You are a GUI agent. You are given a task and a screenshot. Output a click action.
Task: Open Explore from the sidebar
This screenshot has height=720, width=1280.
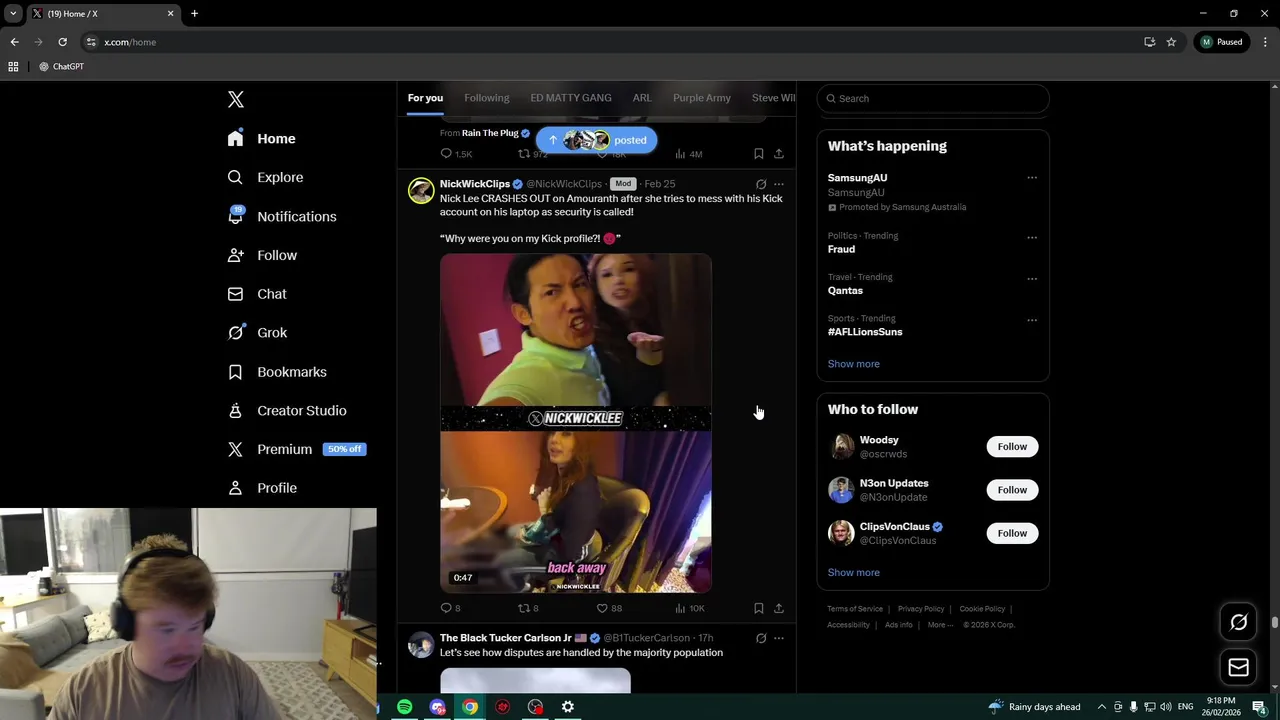265,177
